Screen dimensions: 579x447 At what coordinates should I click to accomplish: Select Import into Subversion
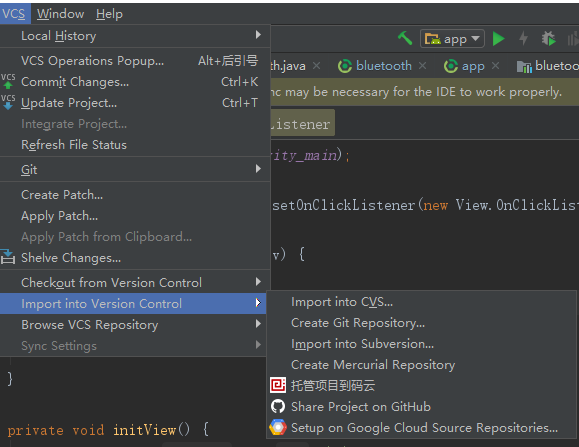pyautogui.click(x=421, y=344)
